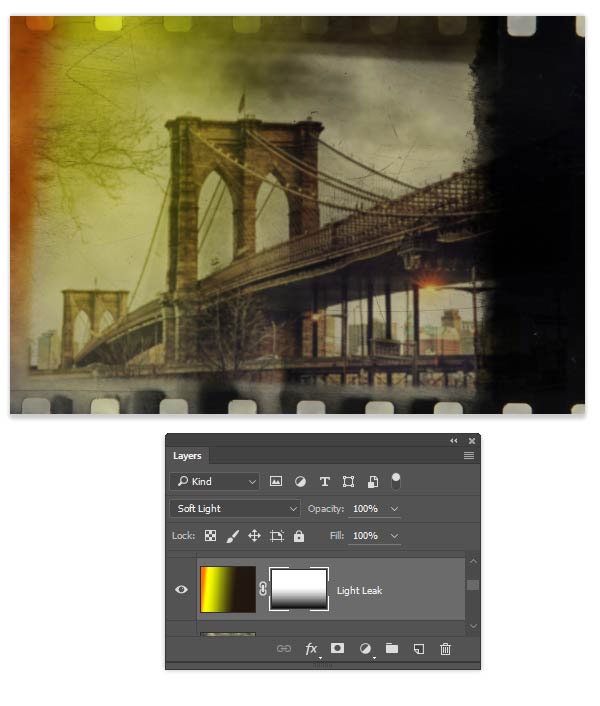Image resolution: width=600 pixels, height=706 pixels.
Task: Select Light Leak layer mask thumbnail
Action: pos(299,589)
